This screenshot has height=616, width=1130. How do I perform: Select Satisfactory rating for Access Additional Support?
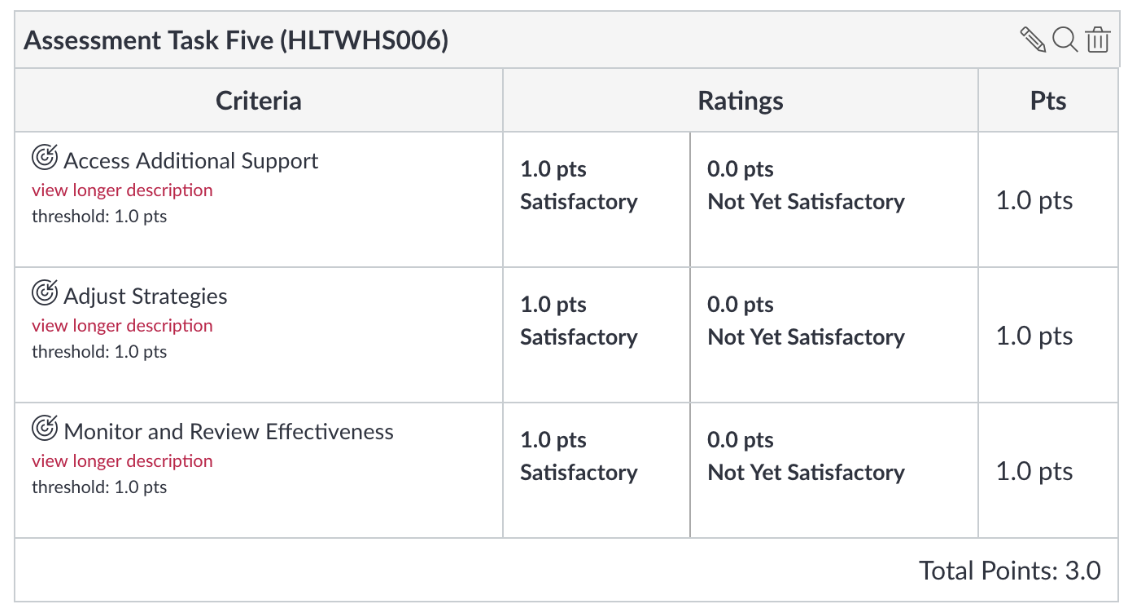click(x=596, y=200)
